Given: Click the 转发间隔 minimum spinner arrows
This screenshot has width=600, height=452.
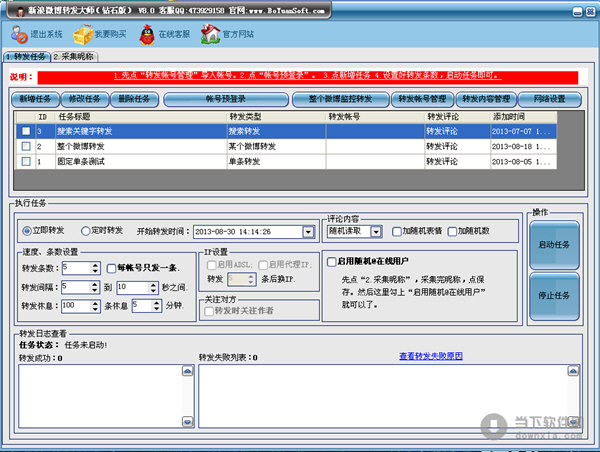Looking at the screenshot, I should [x=95, y=287].
